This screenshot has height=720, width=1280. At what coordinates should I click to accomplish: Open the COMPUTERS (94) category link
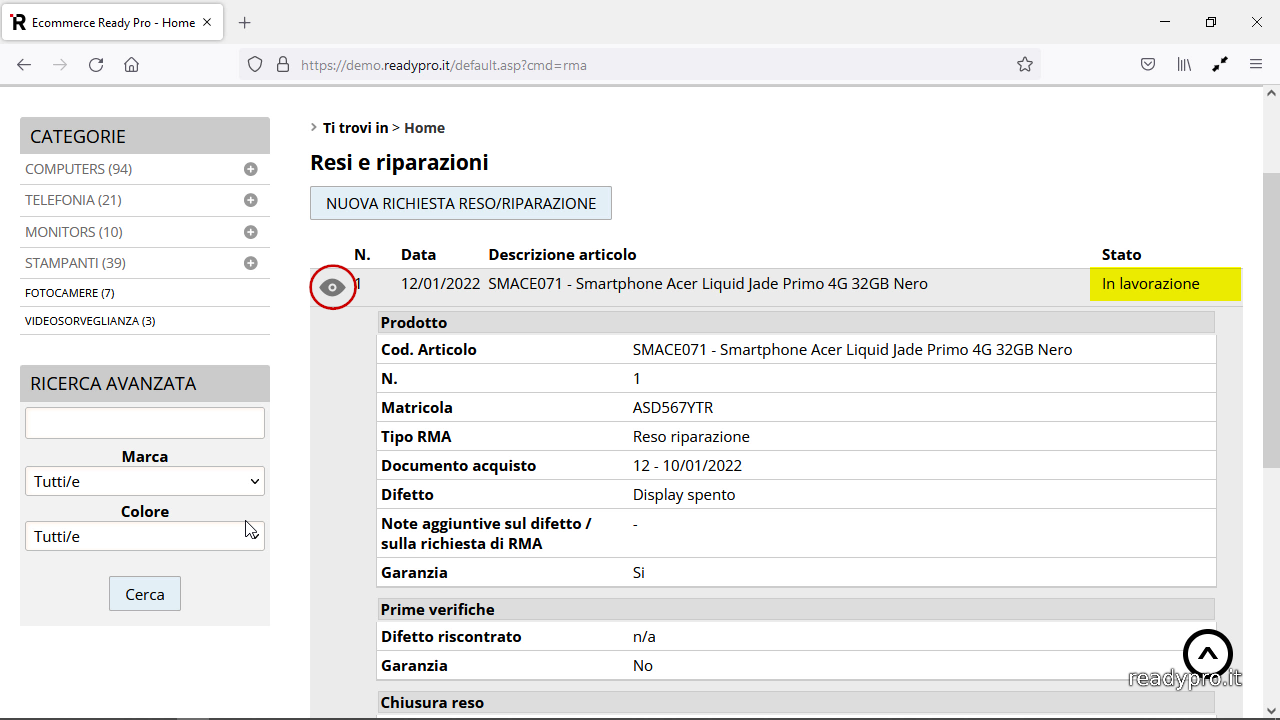pos(79,169)
